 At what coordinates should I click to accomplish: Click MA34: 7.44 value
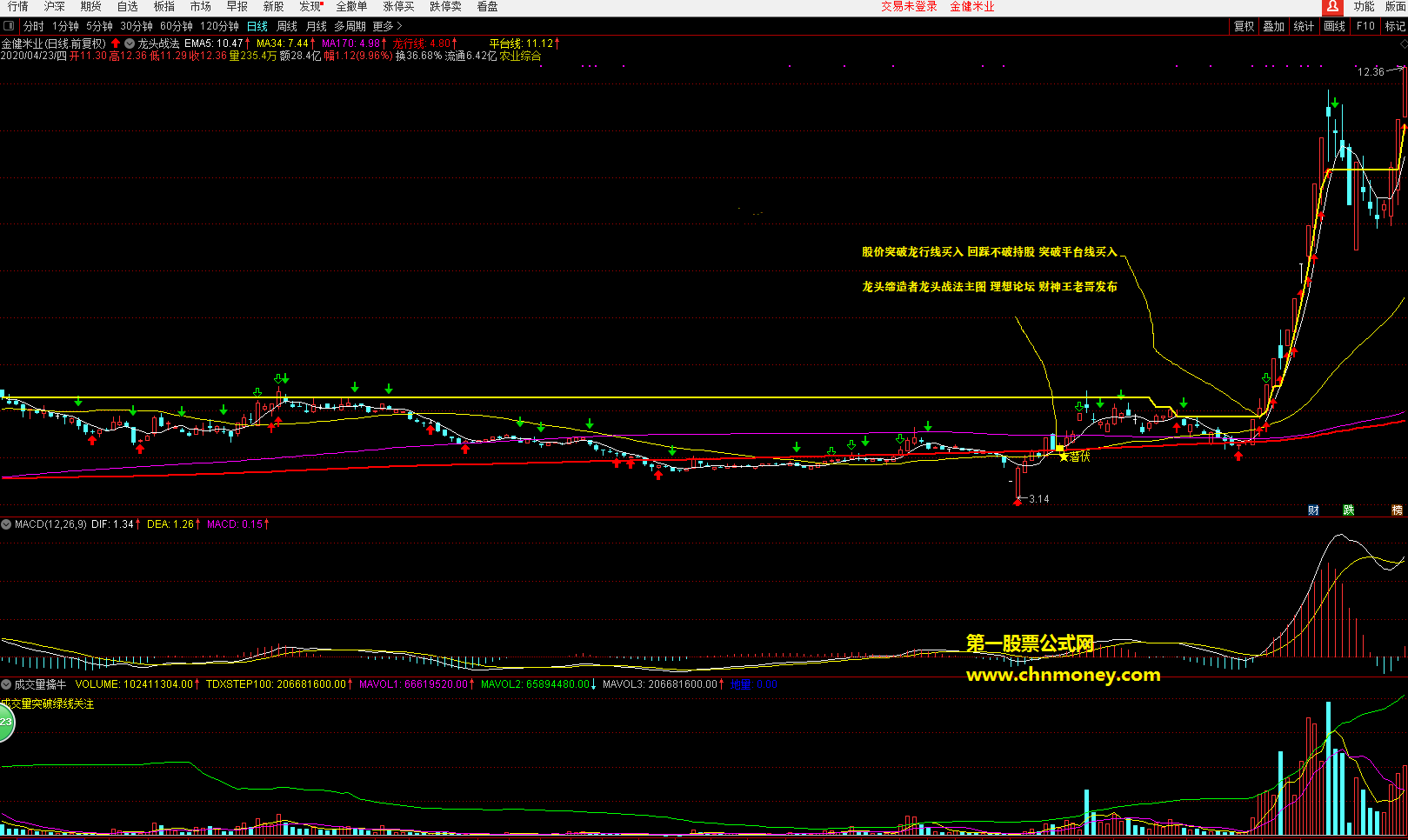[x=283, y=43]
